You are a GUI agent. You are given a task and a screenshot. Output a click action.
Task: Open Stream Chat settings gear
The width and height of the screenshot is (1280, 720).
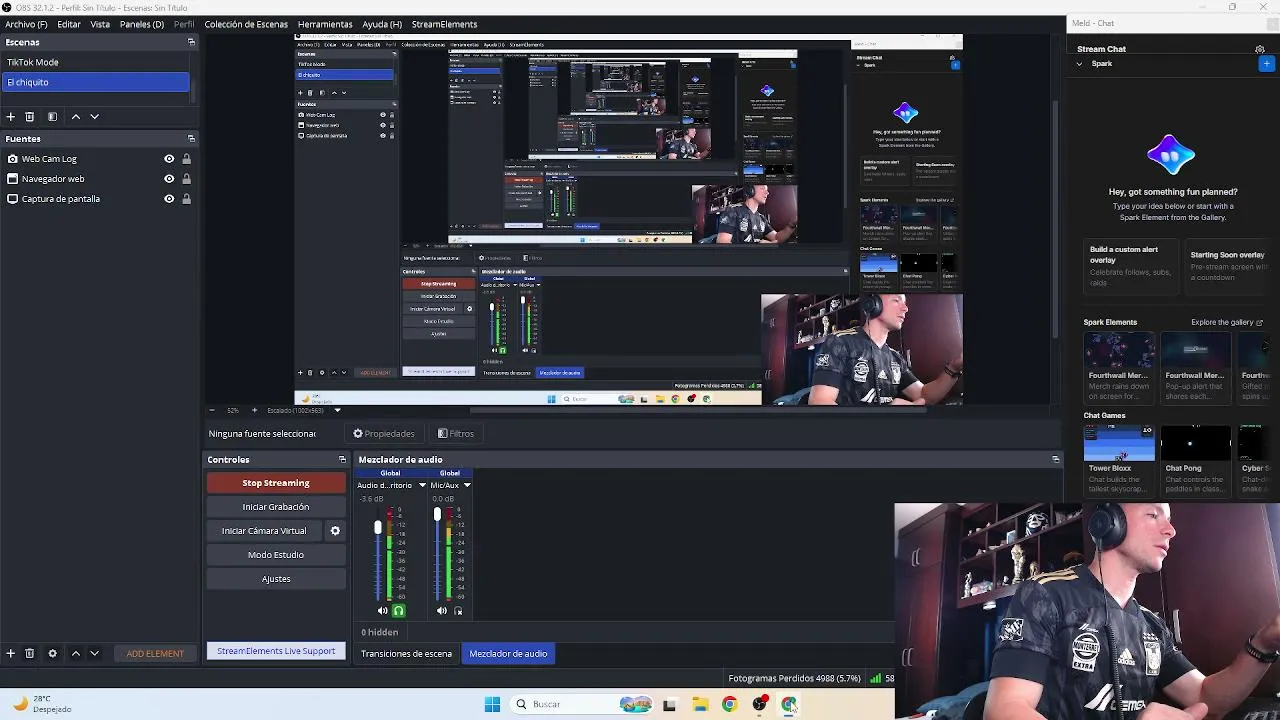click(1260, 49)
